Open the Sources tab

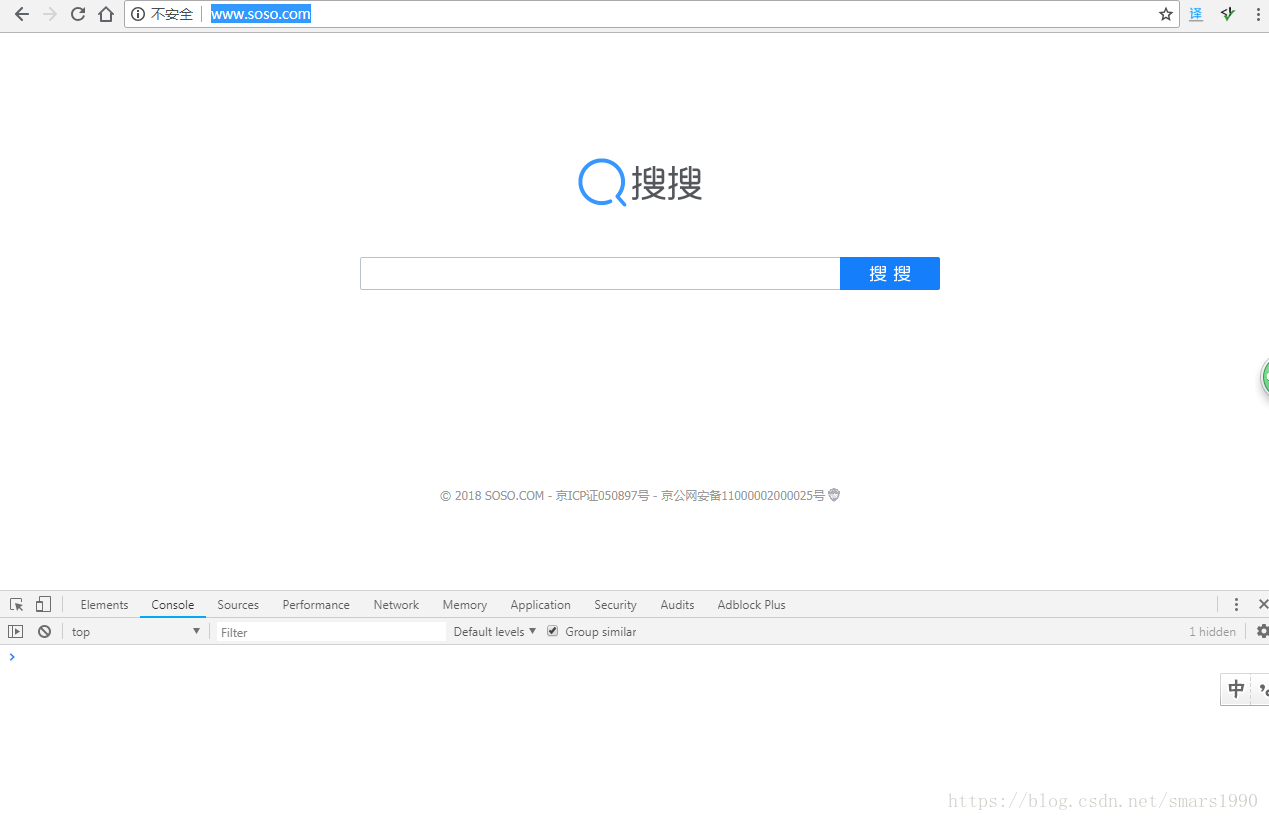click(238, 604)
